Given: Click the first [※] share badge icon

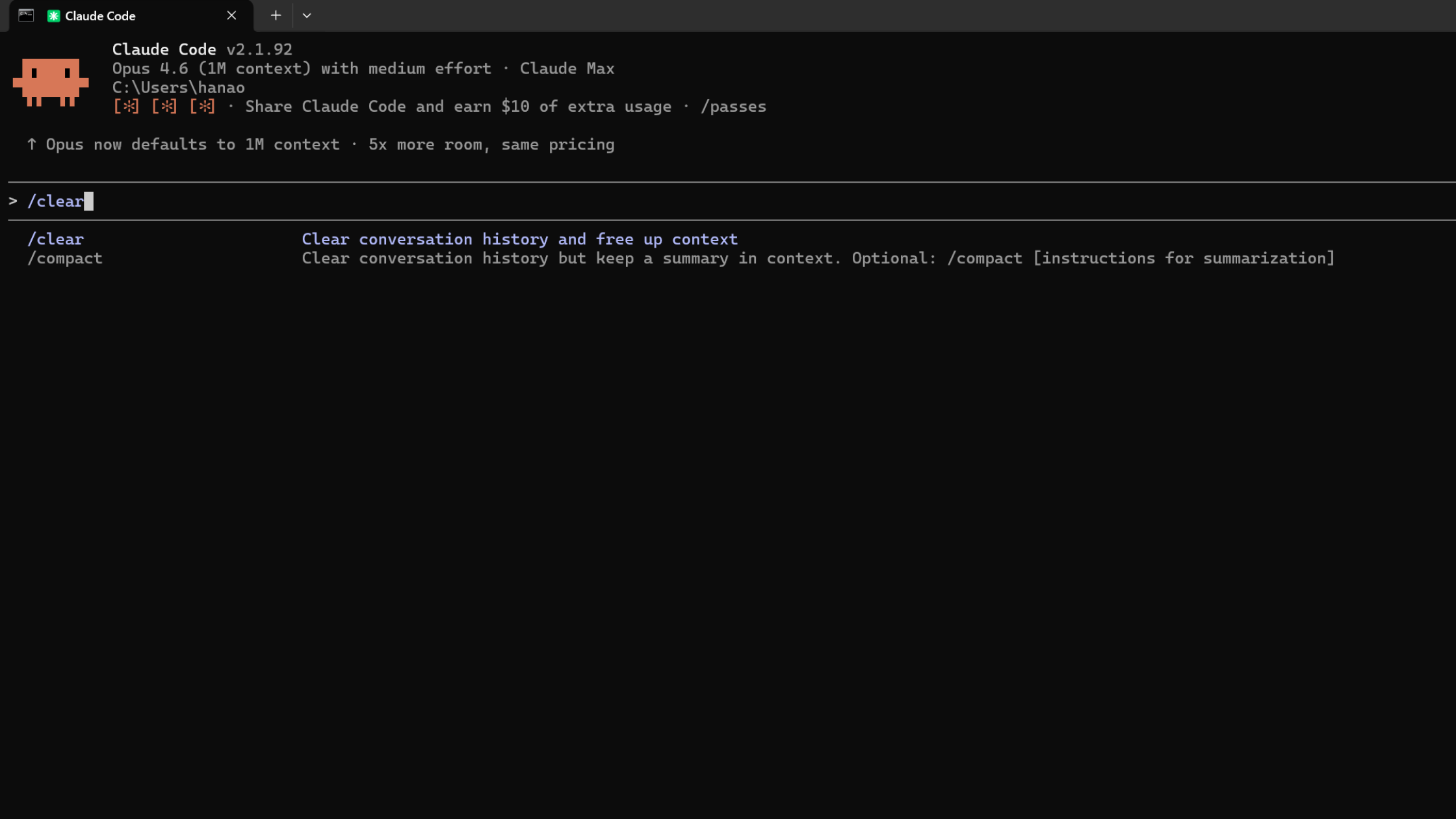Looking at the screenshot, I should click(127, 106).
